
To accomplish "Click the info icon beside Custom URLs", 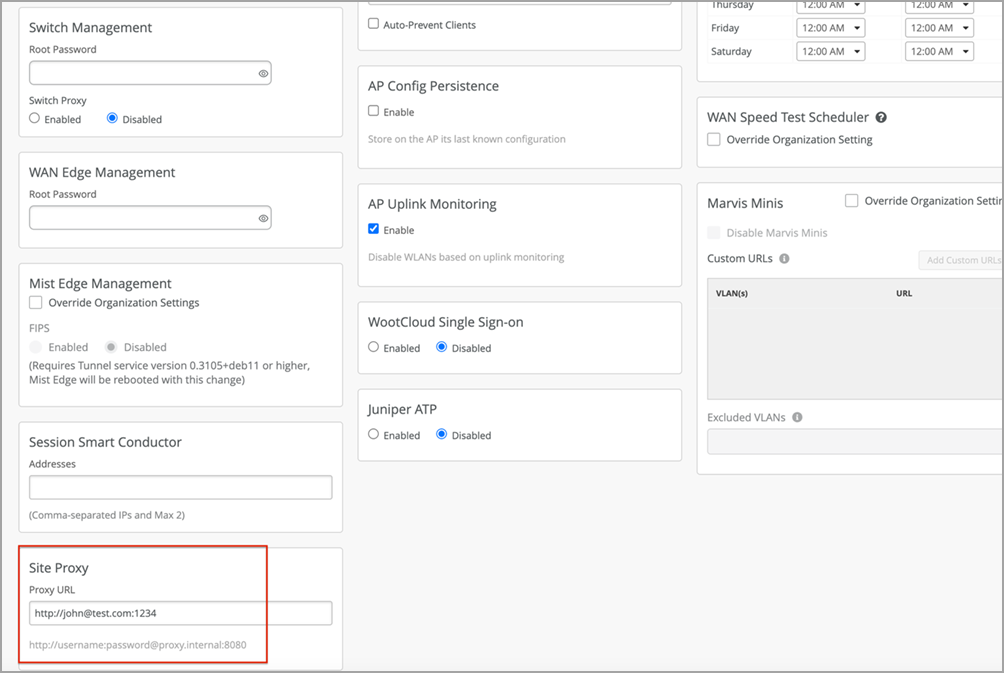I will click(x=784, y=259).
